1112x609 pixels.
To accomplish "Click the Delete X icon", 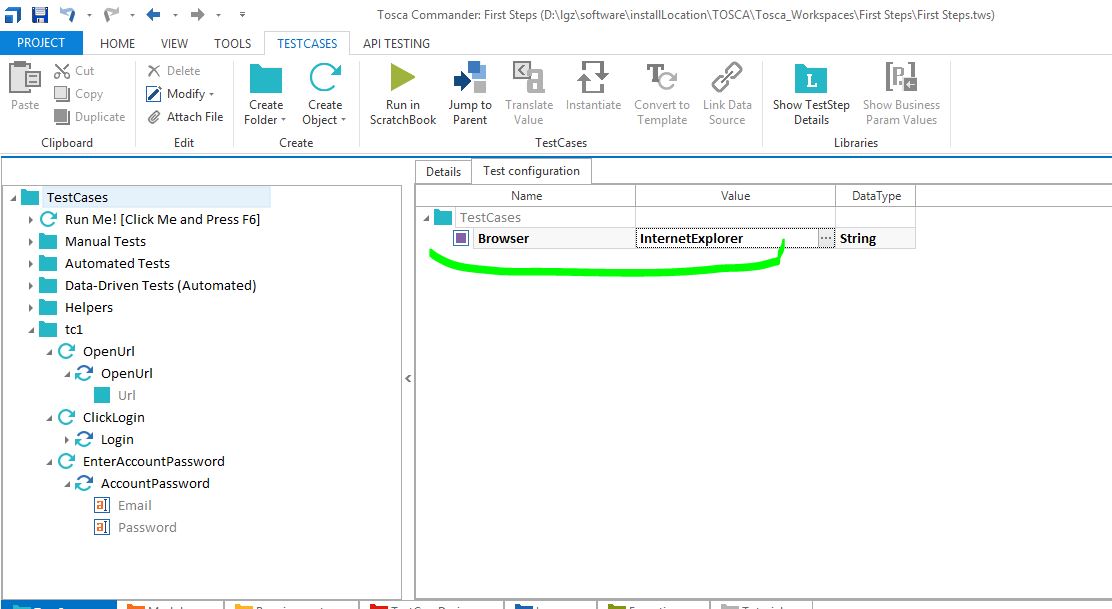I will pyautogui.click(x=154, y=70).
